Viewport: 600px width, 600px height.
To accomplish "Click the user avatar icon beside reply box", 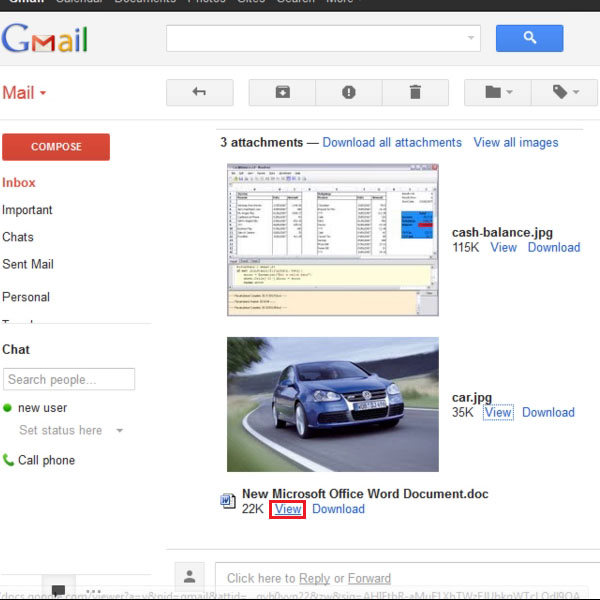I will [x=189, y=577].
